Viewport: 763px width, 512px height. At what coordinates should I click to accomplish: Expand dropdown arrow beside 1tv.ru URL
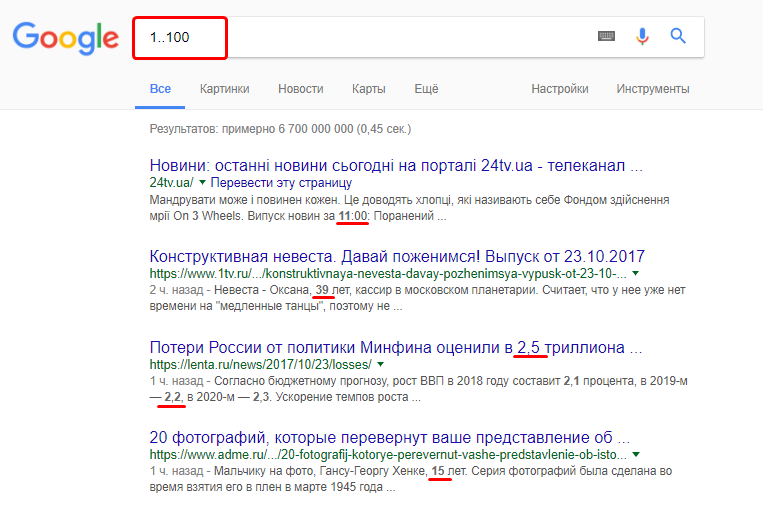click(636, 273)
